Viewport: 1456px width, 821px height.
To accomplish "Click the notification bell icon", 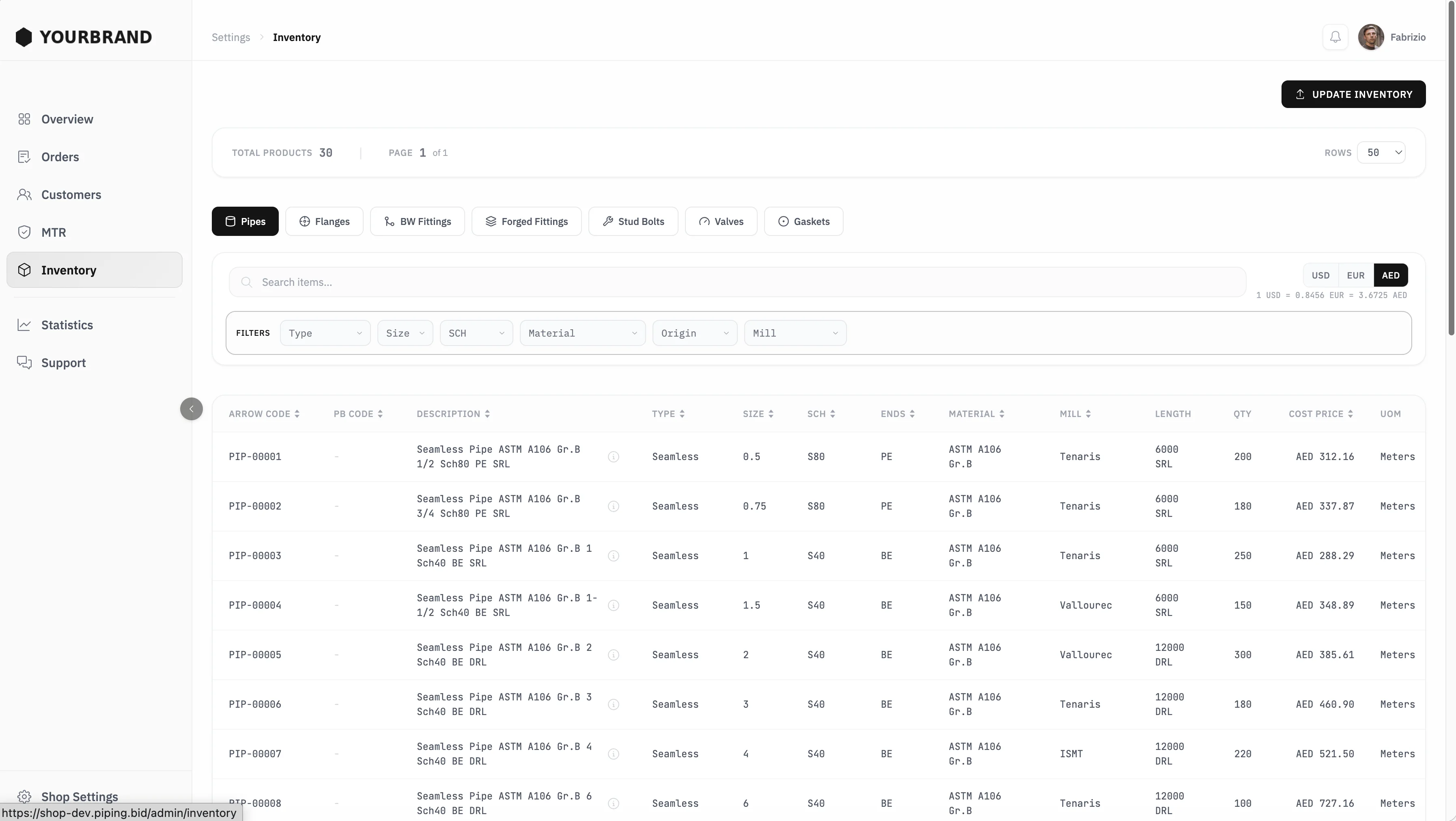I will [1335, 37].
